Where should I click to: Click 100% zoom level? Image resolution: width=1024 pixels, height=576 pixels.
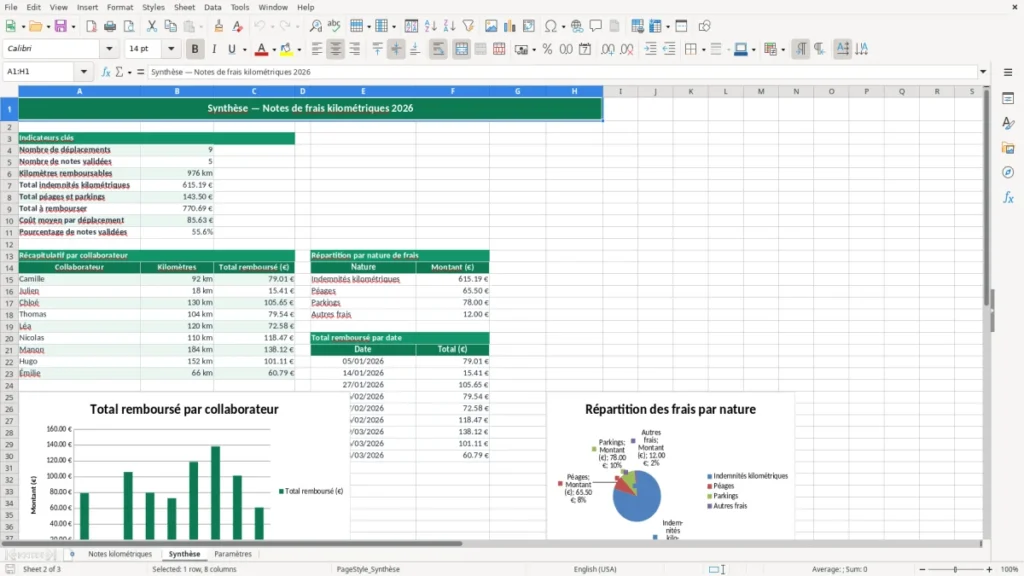click(1010, 569)
